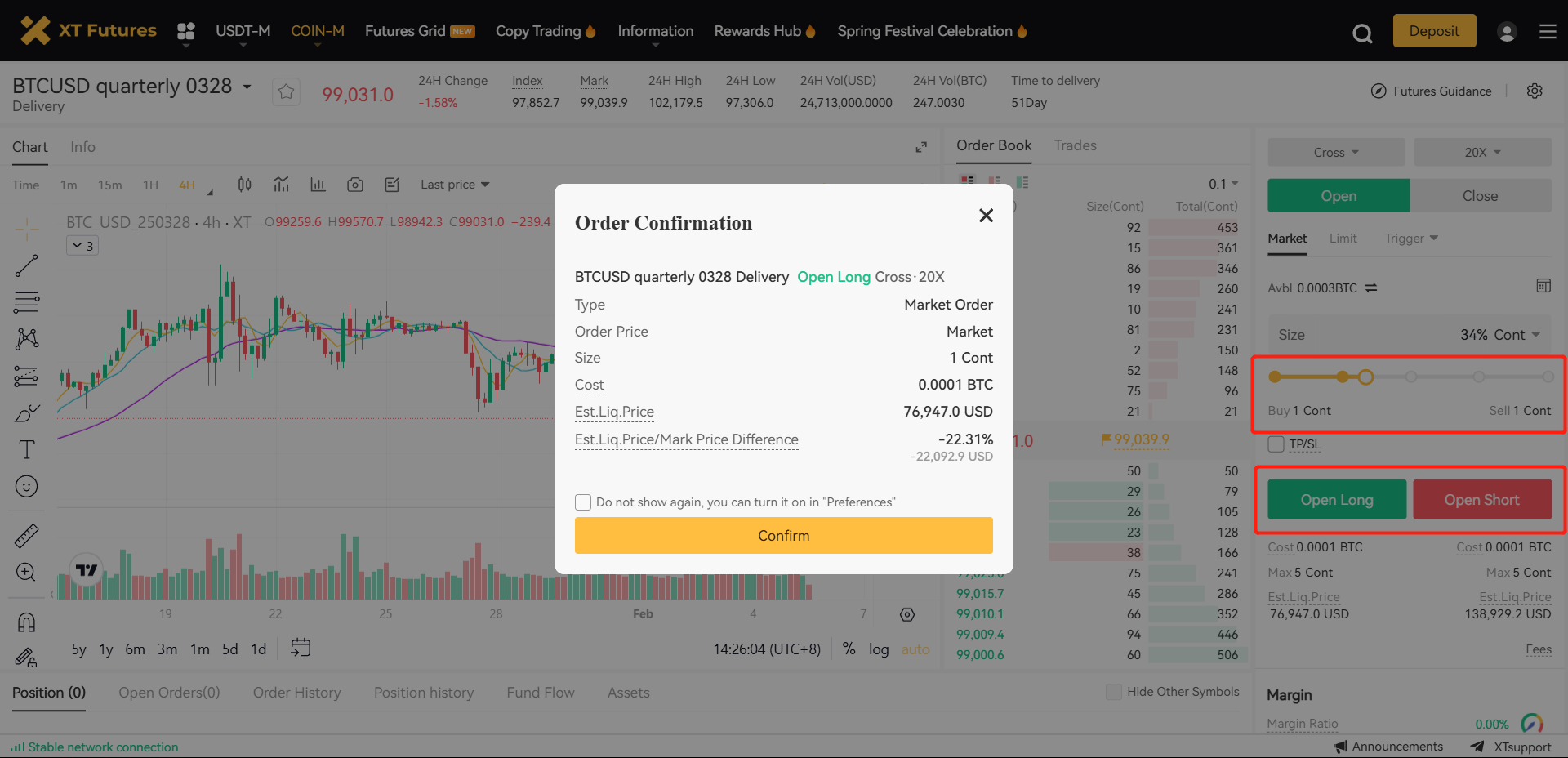1568x758 pixels.
Task: Click the chart screenshot camera icon
Action: 354,185
